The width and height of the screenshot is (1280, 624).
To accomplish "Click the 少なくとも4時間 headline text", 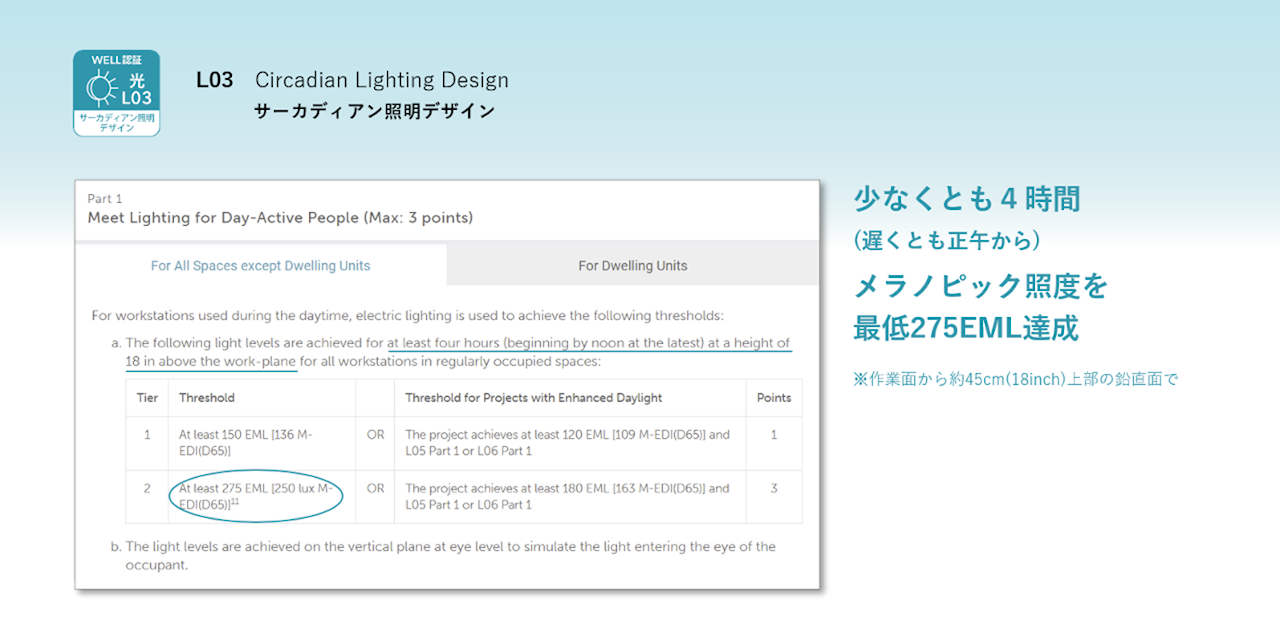I will point(967,199).
